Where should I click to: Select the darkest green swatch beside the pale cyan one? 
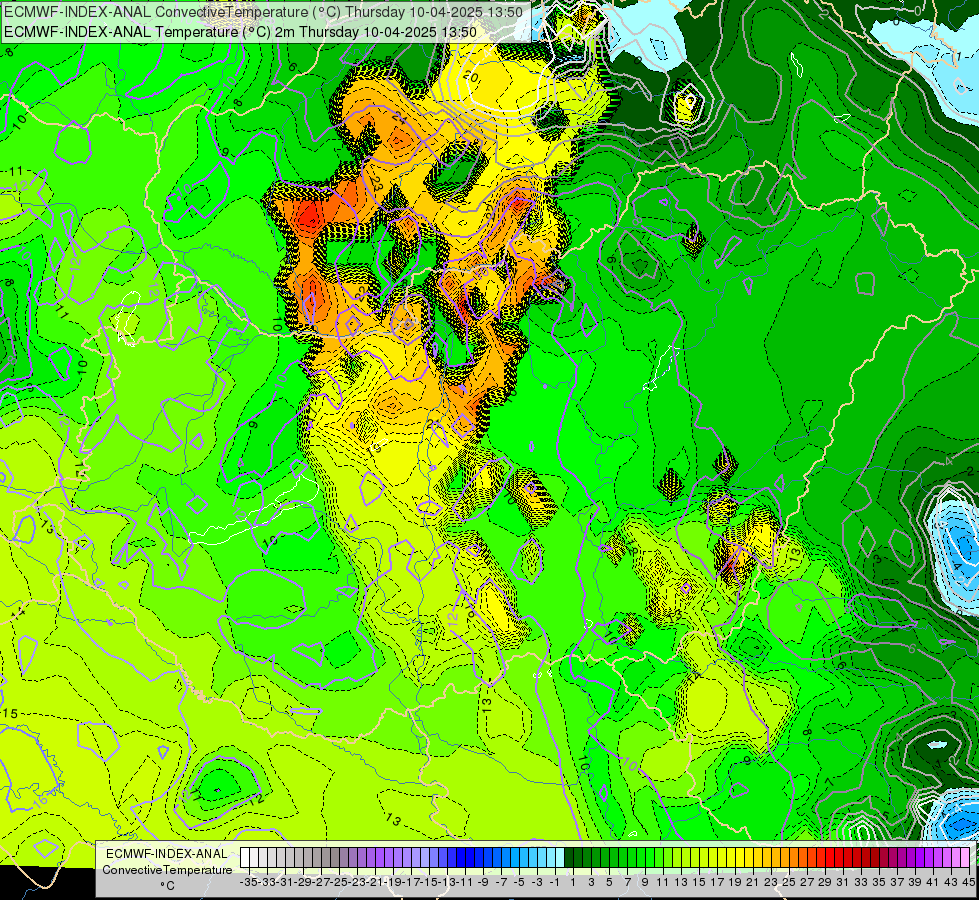click(569, 858)
